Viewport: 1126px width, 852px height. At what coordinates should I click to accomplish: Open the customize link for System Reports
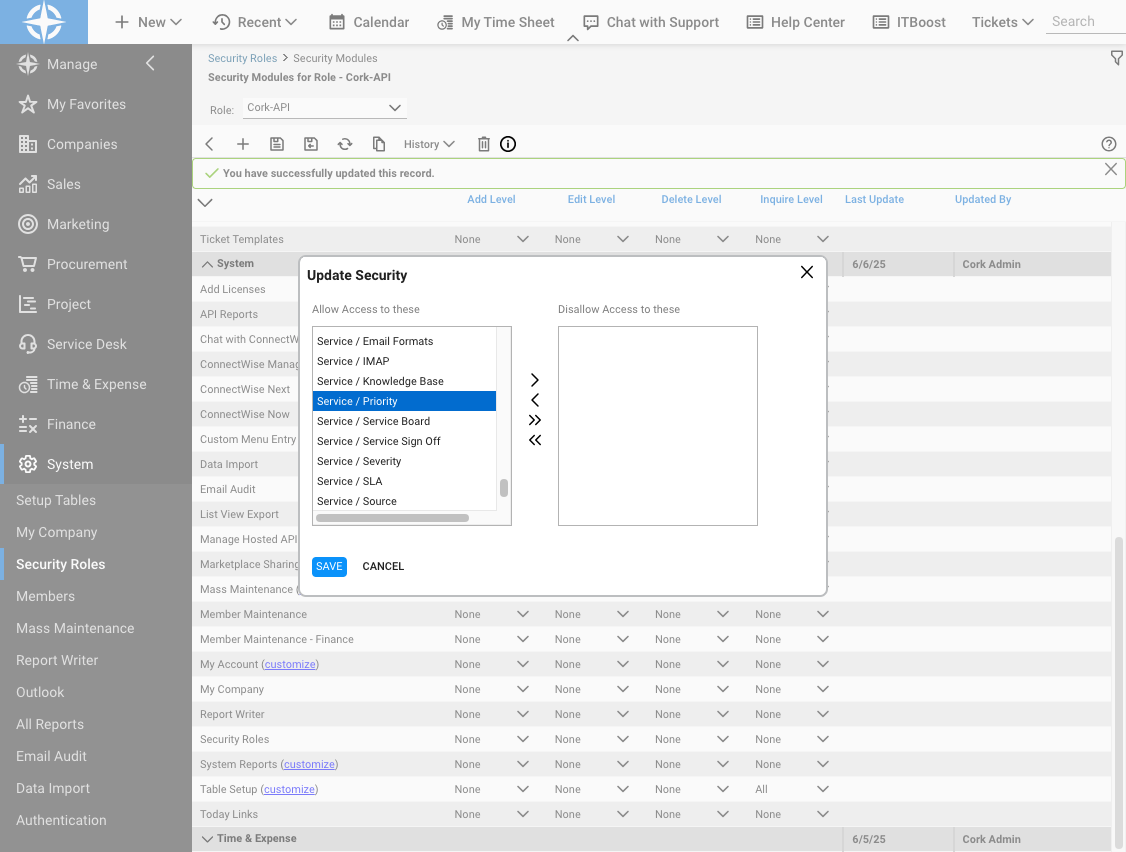[309, 764]
